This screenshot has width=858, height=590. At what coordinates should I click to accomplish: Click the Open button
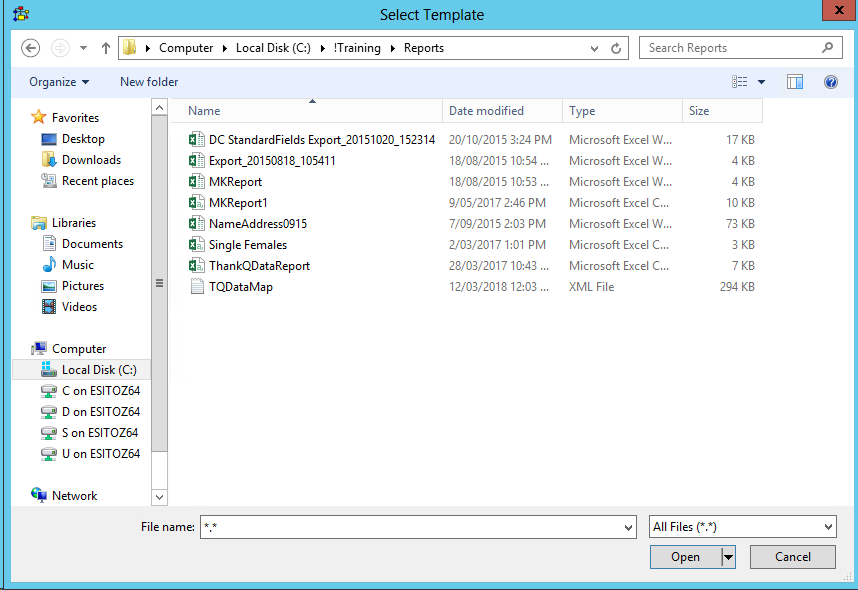point(686,557)
